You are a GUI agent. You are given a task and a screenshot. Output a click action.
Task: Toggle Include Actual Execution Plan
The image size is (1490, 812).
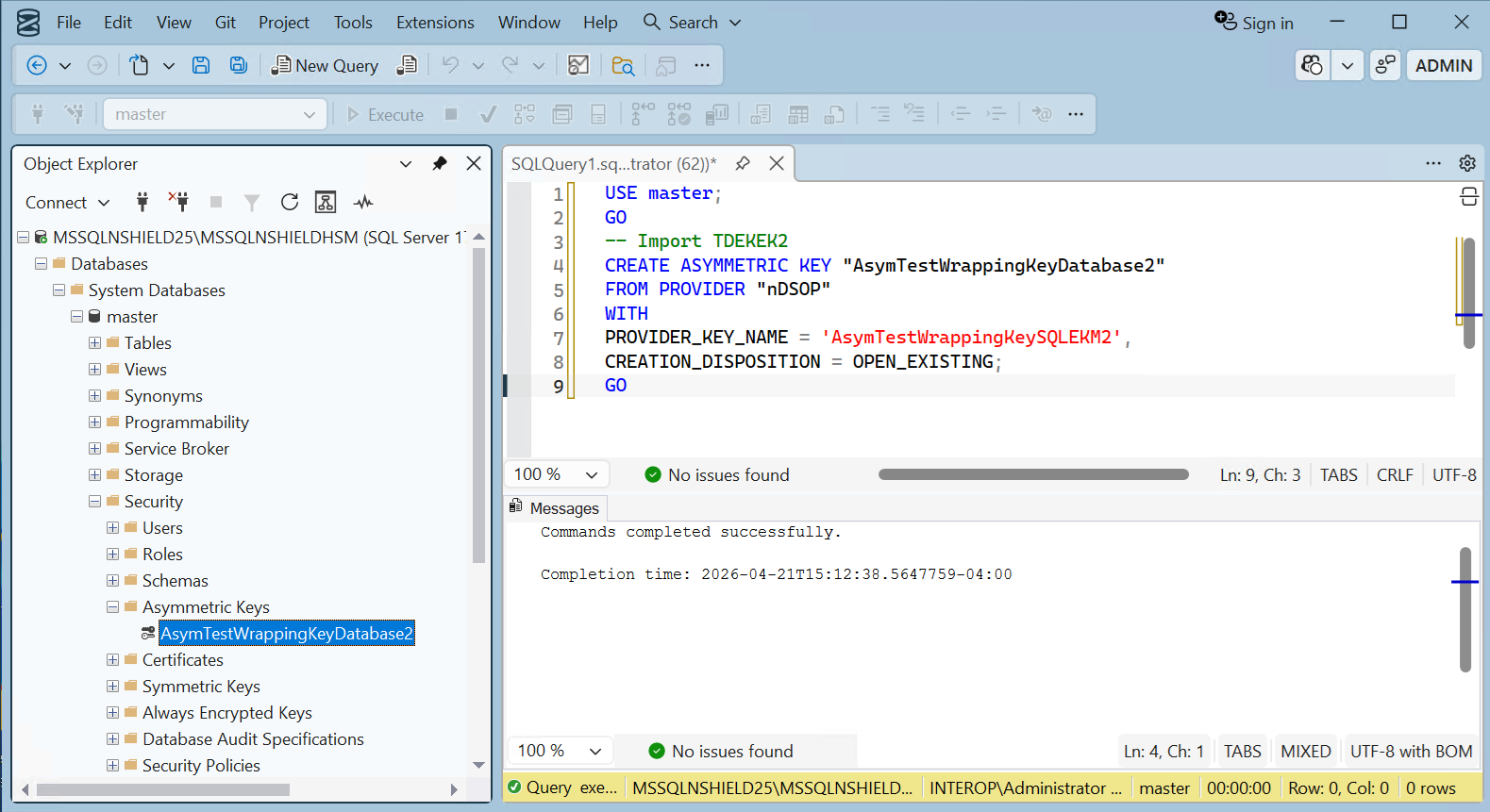pyautogui.click(x=643, y=114)
